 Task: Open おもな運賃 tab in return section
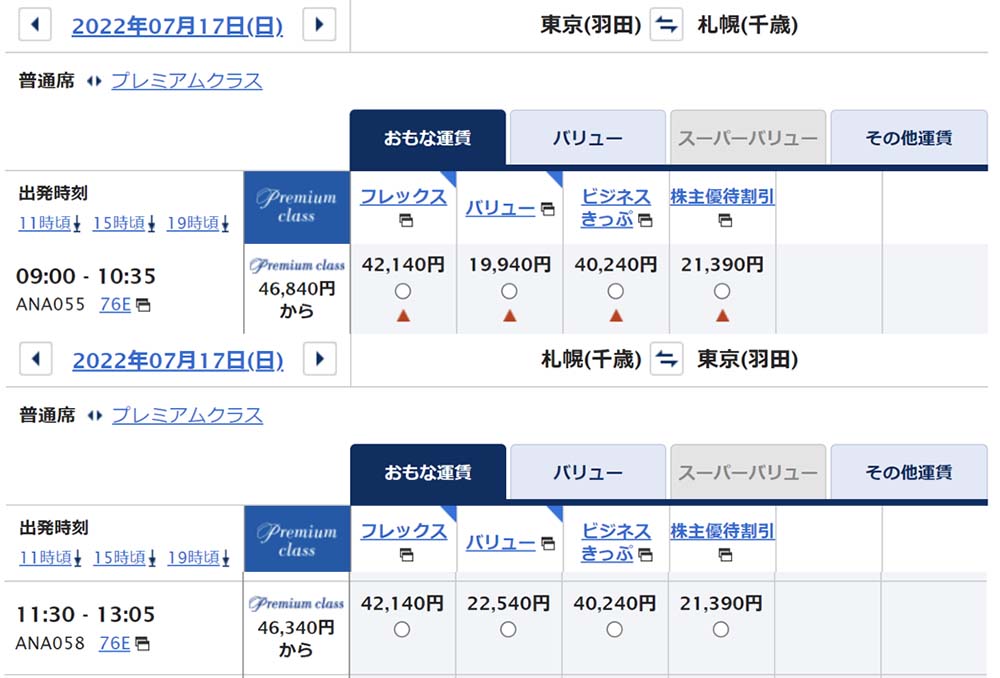(x=428, y=472)
